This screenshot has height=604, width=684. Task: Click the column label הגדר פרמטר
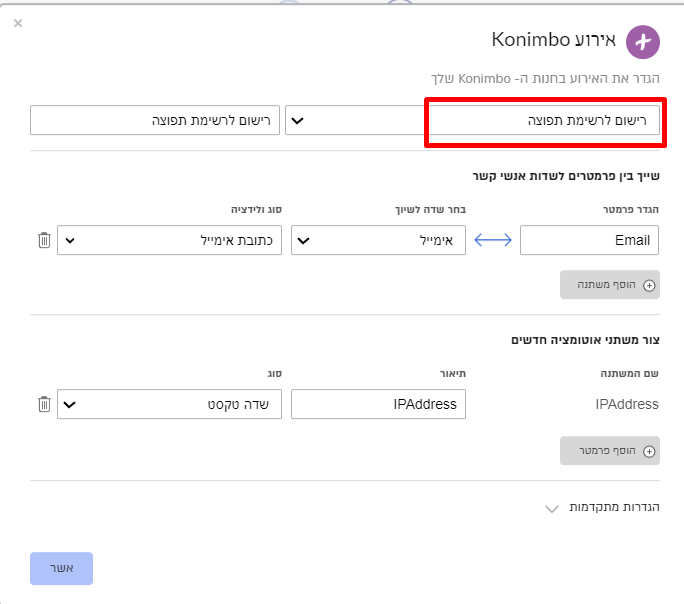[x=631, y=210]
